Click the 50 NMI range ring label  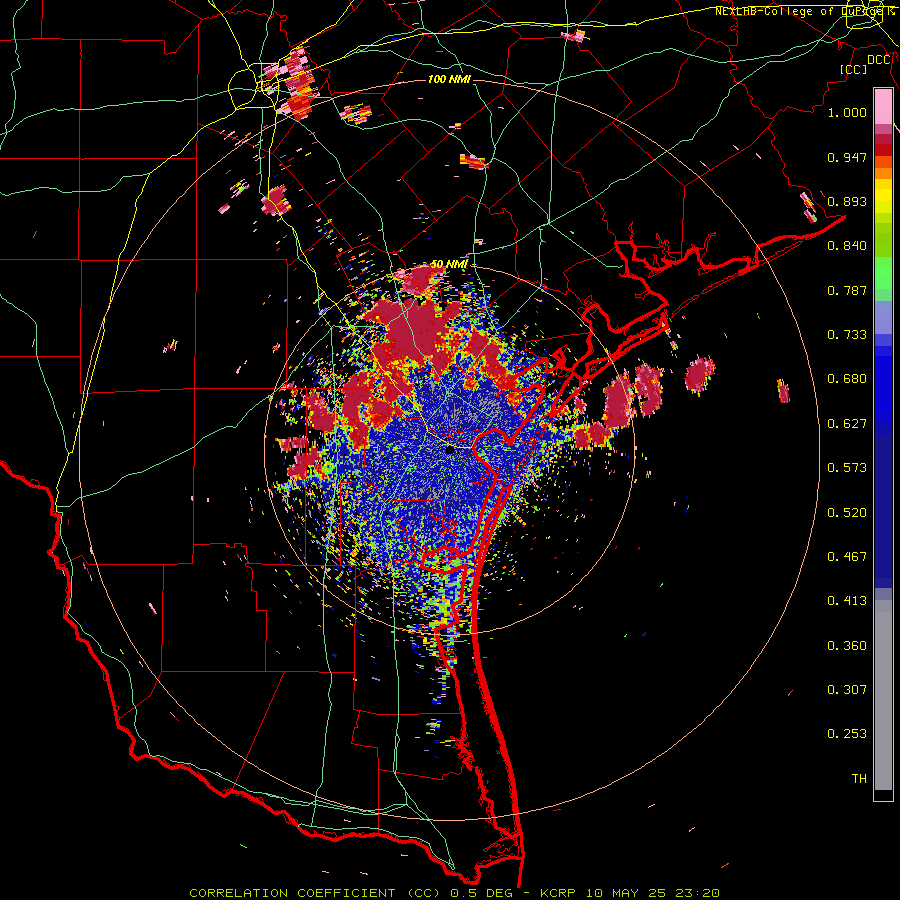pos(449,264)
